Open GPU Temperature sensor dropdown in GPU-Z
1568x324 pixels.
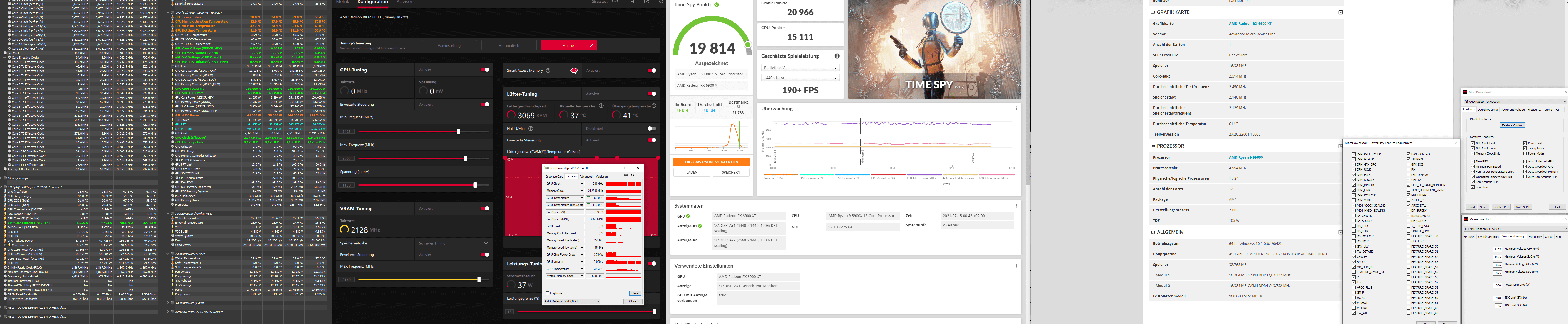coord(565,198)
